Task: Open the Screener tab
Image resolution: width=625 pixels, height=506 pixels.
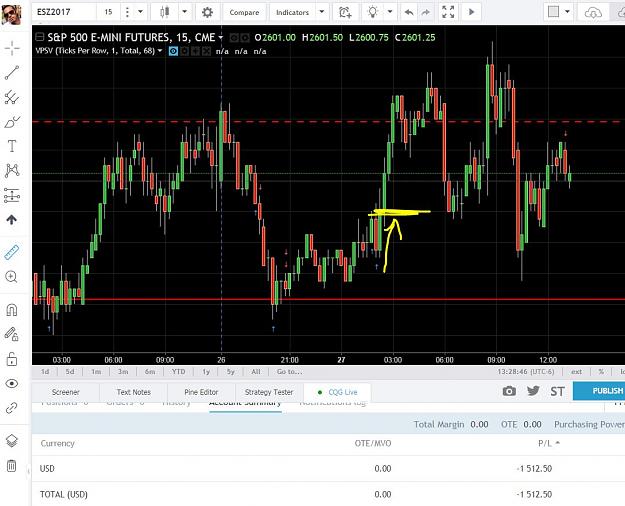Action: tap(66, 392)
